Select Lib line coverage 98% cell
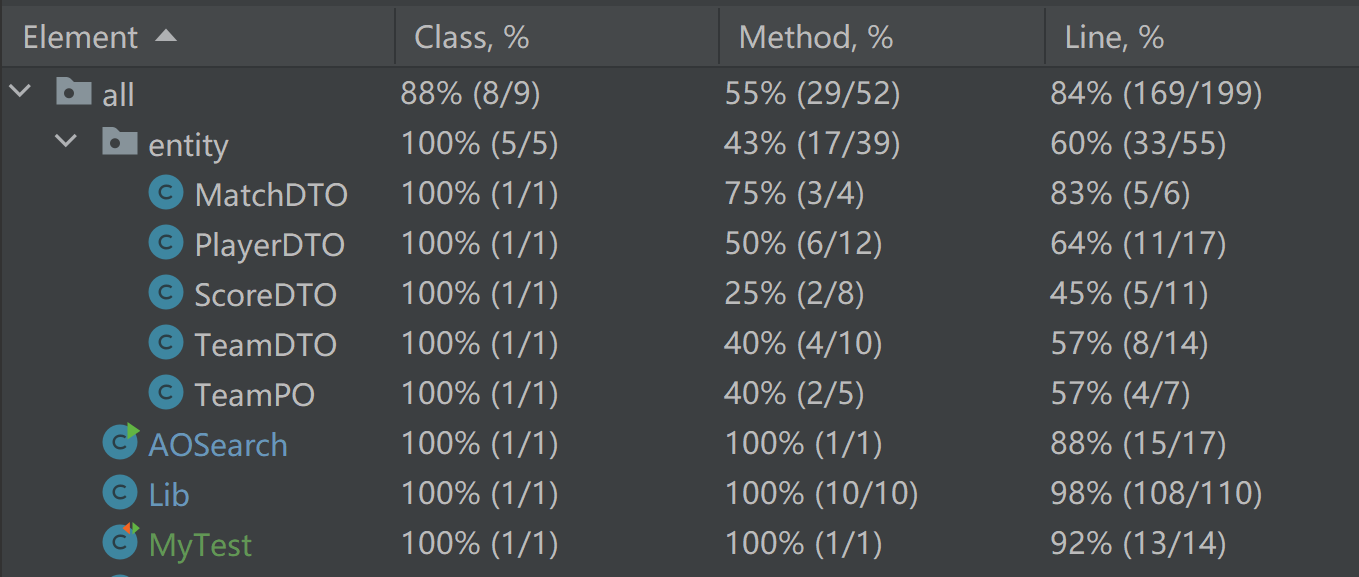1359x577 pixels. (x=1155, y=494)
